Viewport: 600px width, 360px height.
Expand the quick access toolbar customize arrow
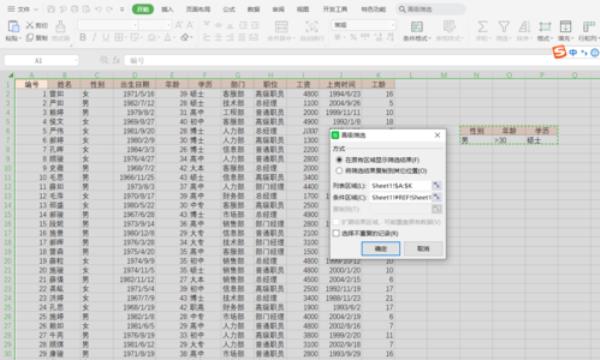tap(122, 9)
